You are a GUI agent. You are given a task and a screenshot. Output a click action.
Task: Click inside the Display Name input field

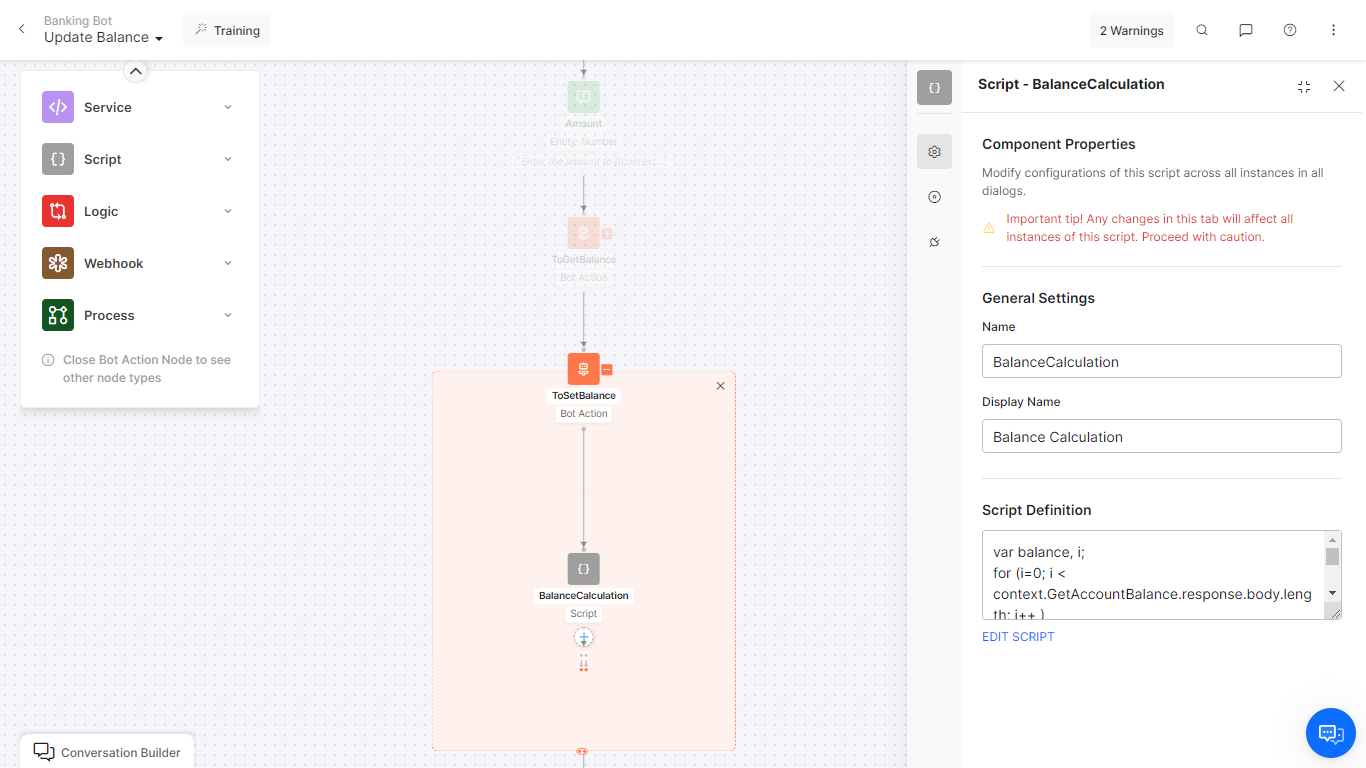(x=1160, y=436)
